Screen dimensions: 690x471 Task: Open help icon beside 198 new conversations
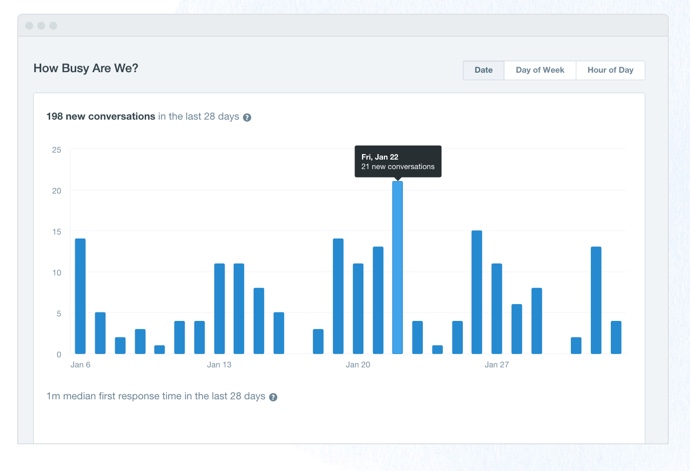coord(247,118)
